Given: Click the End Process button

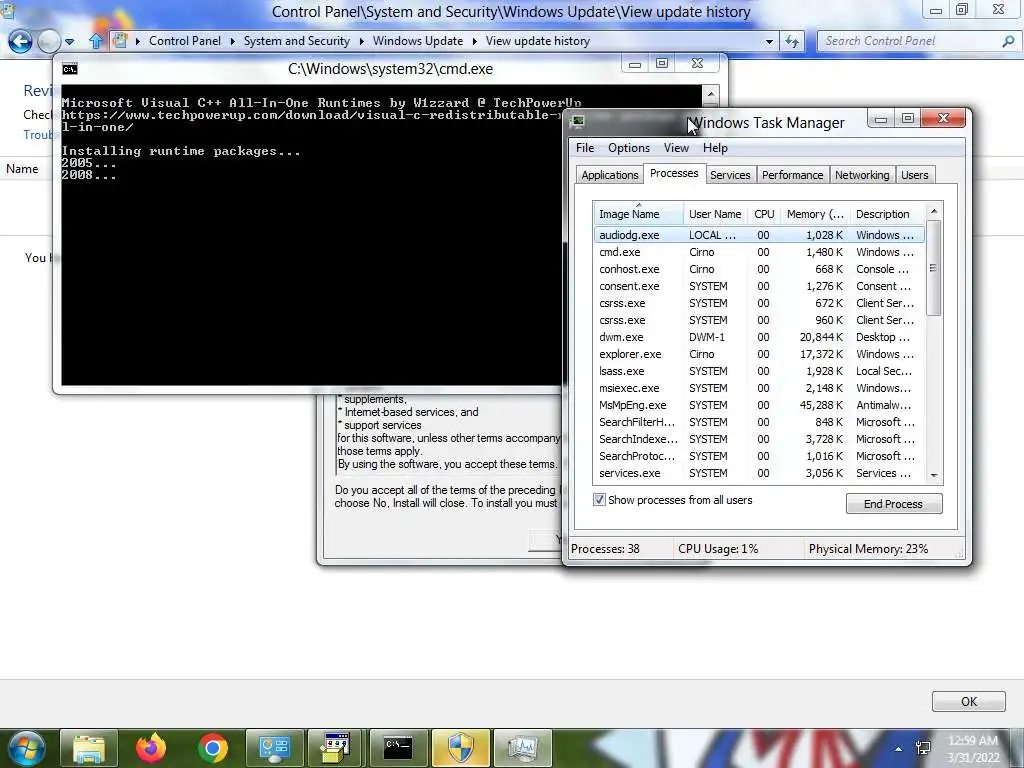Looking at the screenshot, I should pyautogui.click(x=893, y=504).
